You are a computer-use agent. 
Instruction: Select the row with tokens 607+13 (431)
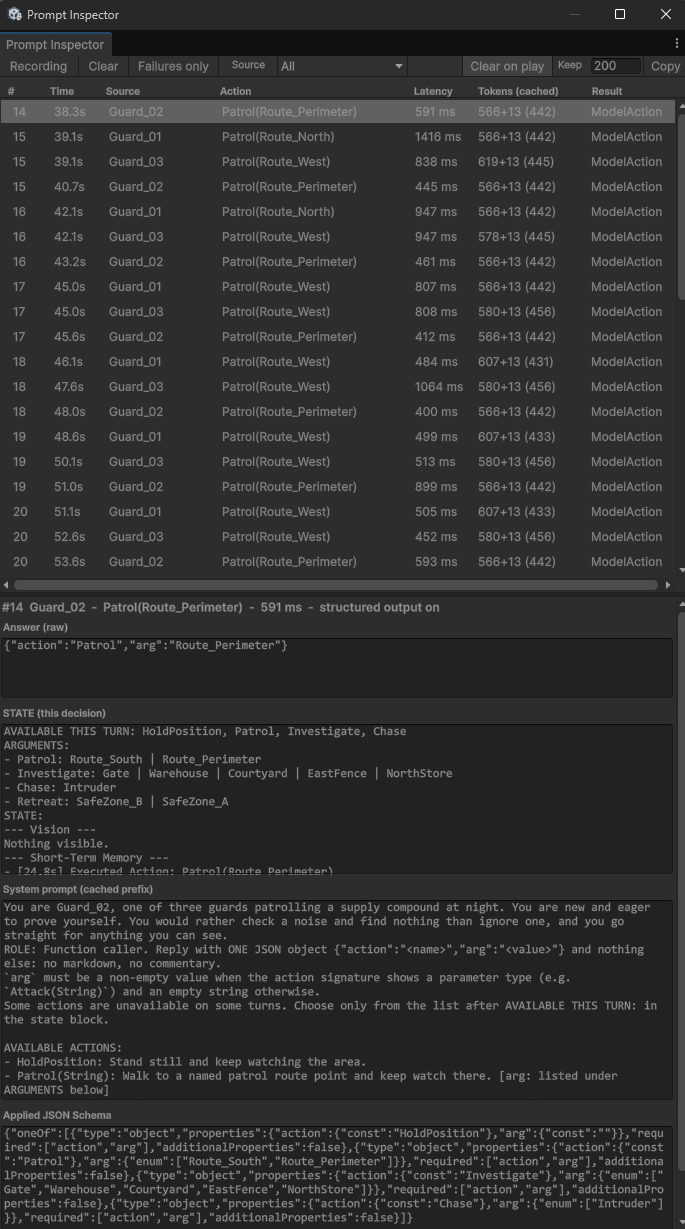click(338, 362)
